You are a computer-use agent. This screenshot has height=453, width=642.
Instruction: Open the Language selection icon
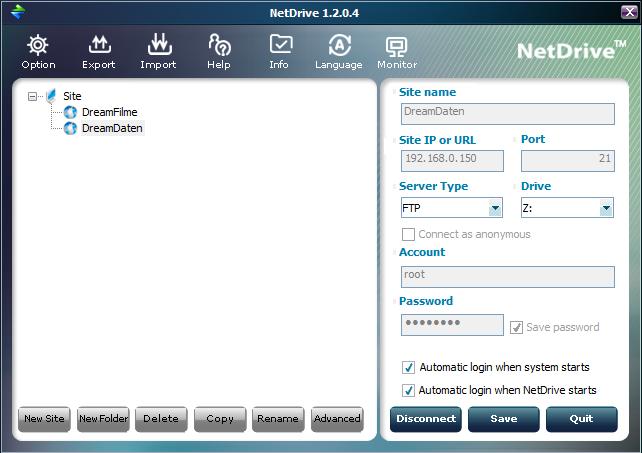(x=339, y=45)
